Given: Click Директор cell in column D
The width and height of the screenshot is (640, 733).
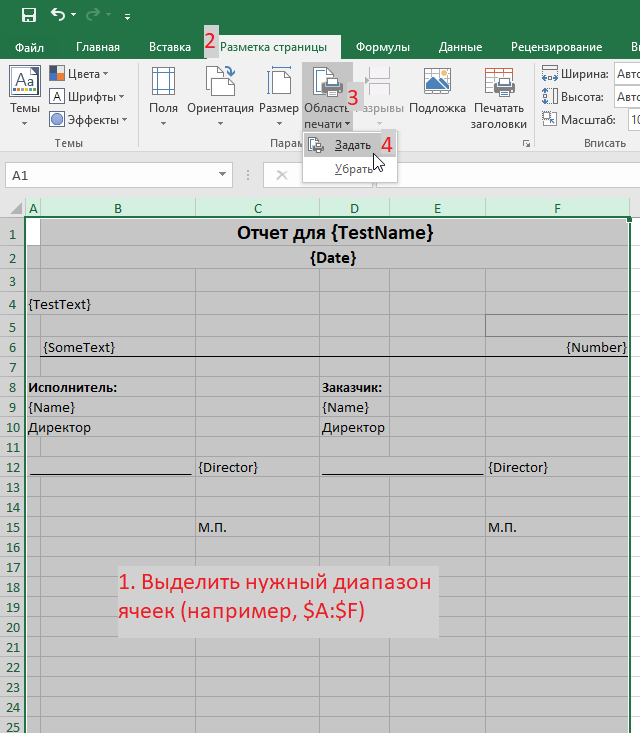Looking at the screenshot, I should tap(354, 427).
